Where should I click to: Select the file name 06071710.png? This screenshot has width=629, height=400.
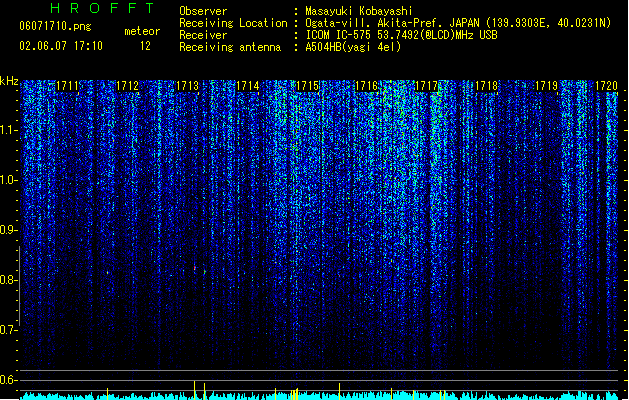[55, 26]
